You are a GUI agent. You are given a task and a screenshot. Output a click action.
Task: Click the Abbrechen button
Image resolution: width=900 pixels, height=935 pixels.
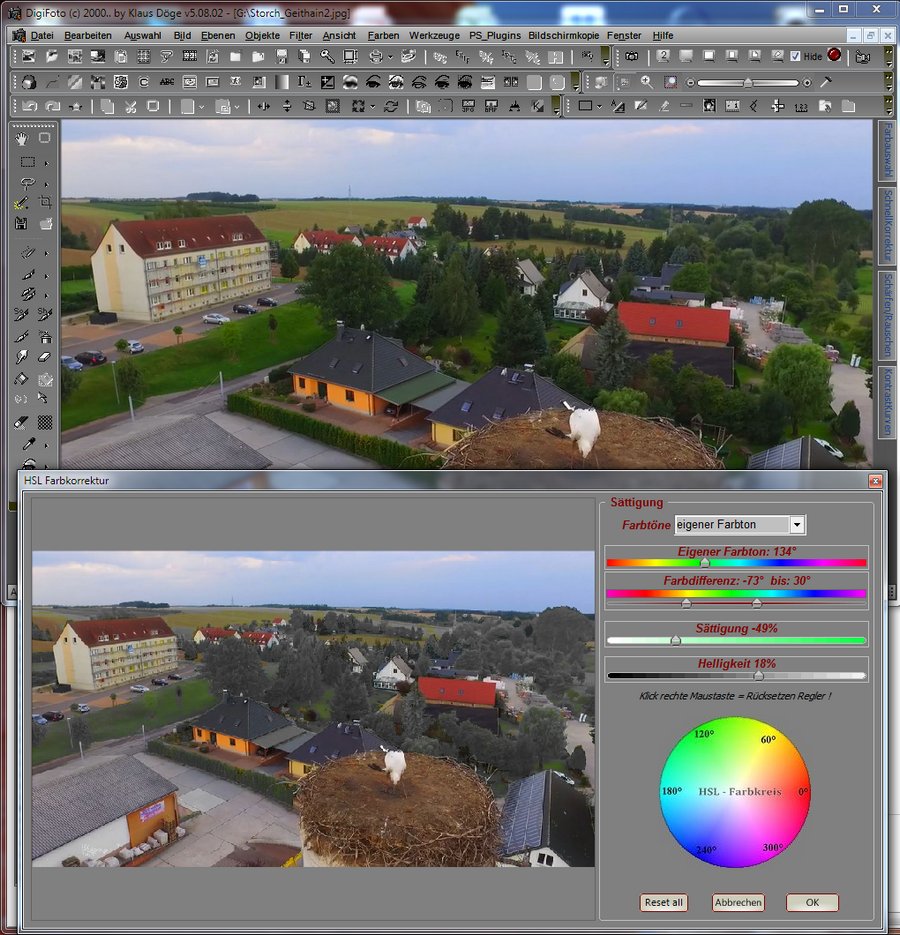(x=738, y=902)
